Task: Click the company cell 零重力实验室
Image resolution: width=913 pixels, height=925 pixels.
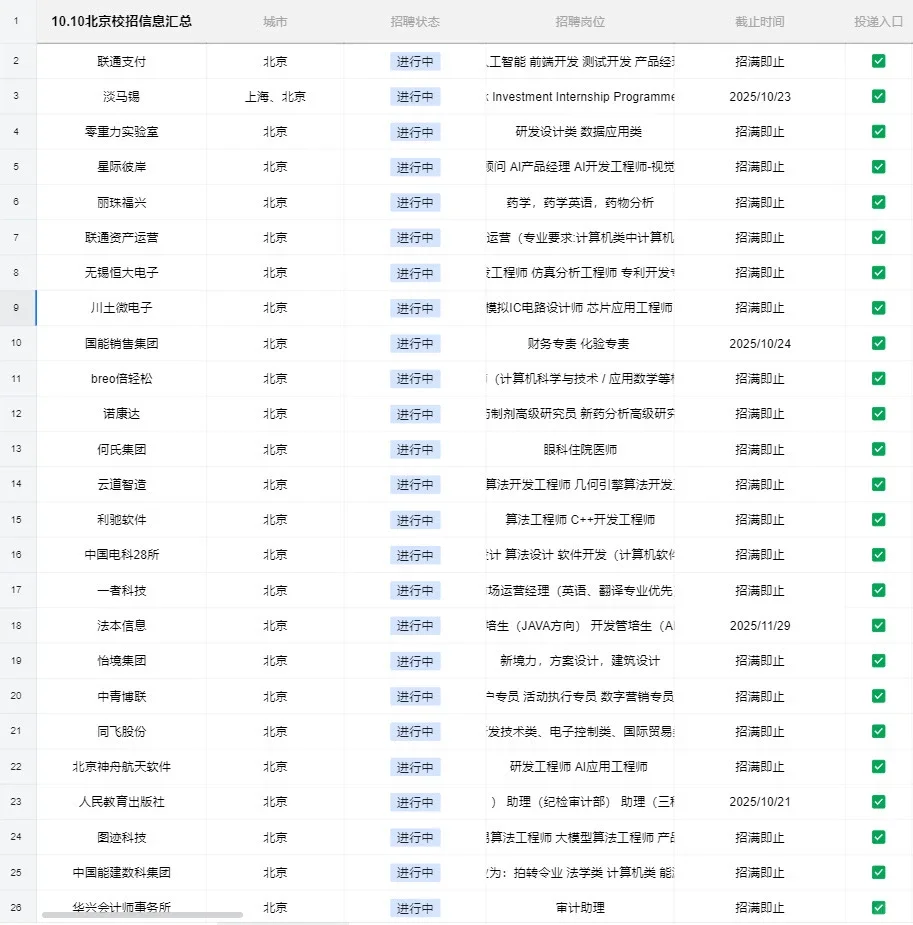Action: [x=121, y=132]
